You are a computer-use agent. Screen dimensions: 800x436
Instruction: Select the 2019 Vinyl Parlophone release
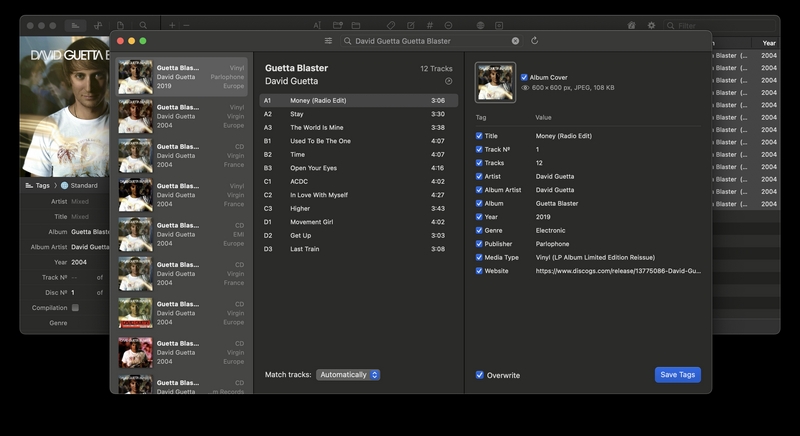pos(182,77)
